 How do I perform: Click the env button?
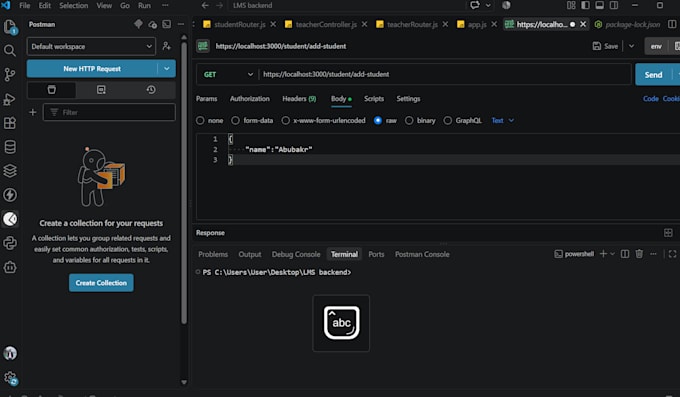pos(656,46)
